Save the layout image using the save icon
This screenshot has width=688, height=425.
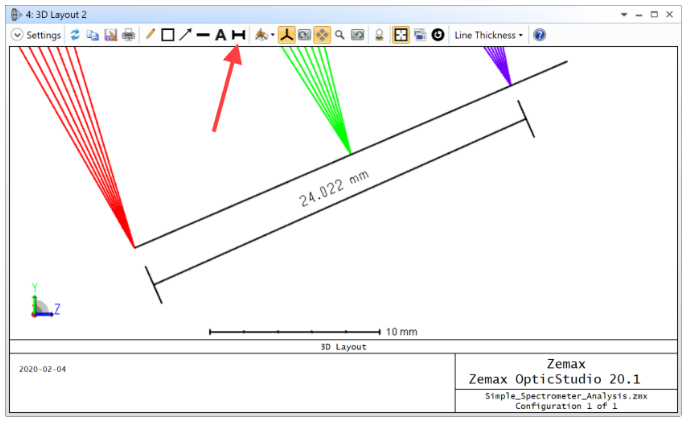pyautogui.click(x=110, y=35)
